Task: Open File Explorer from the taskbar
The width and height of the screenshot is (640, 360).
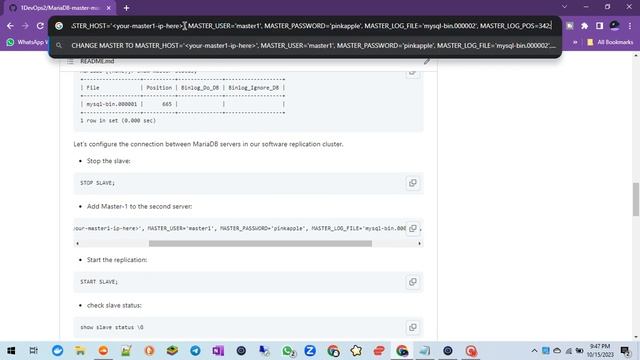Action: [80, 351]
